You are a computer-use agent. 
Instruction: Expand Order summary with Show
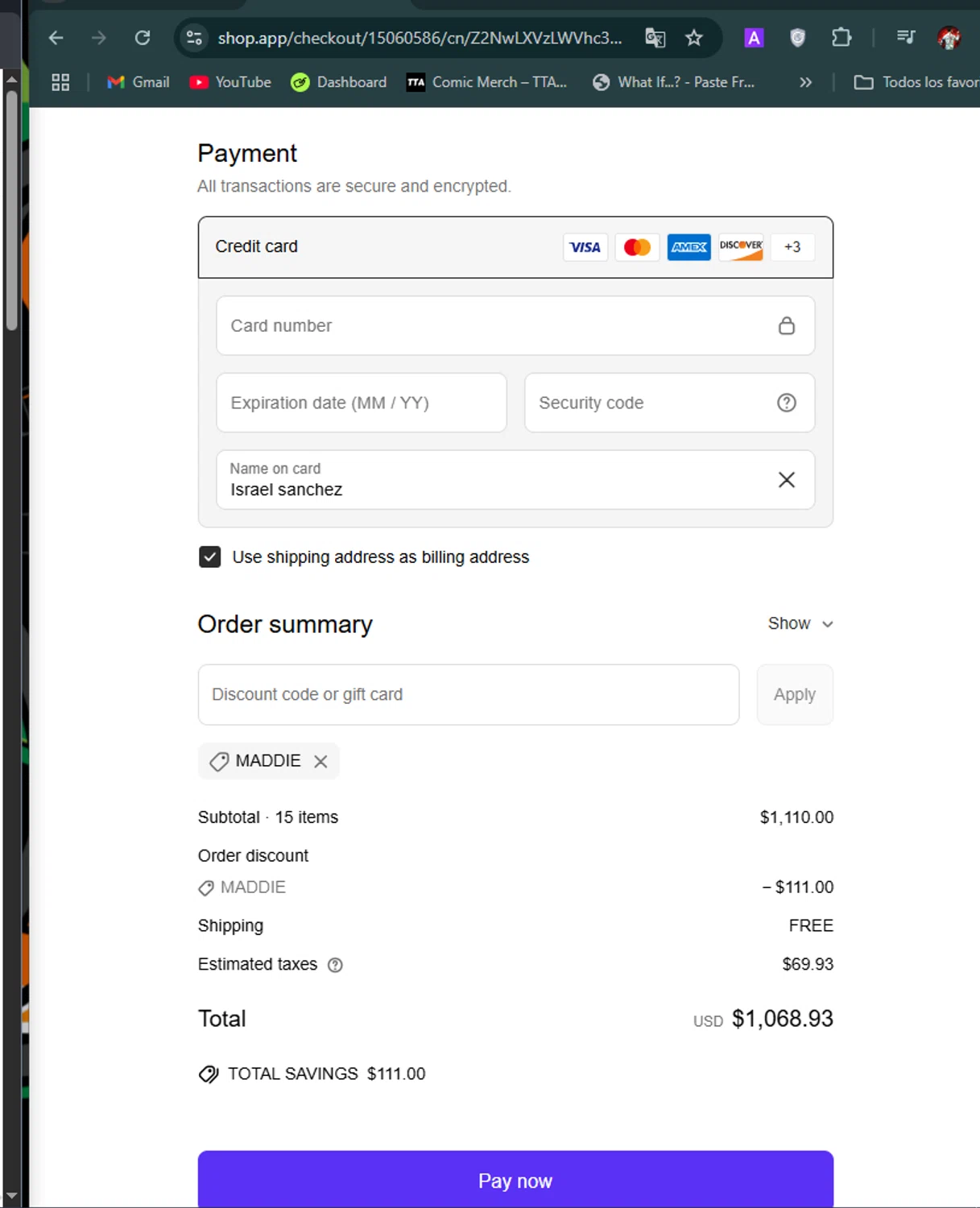click(800, 623)
